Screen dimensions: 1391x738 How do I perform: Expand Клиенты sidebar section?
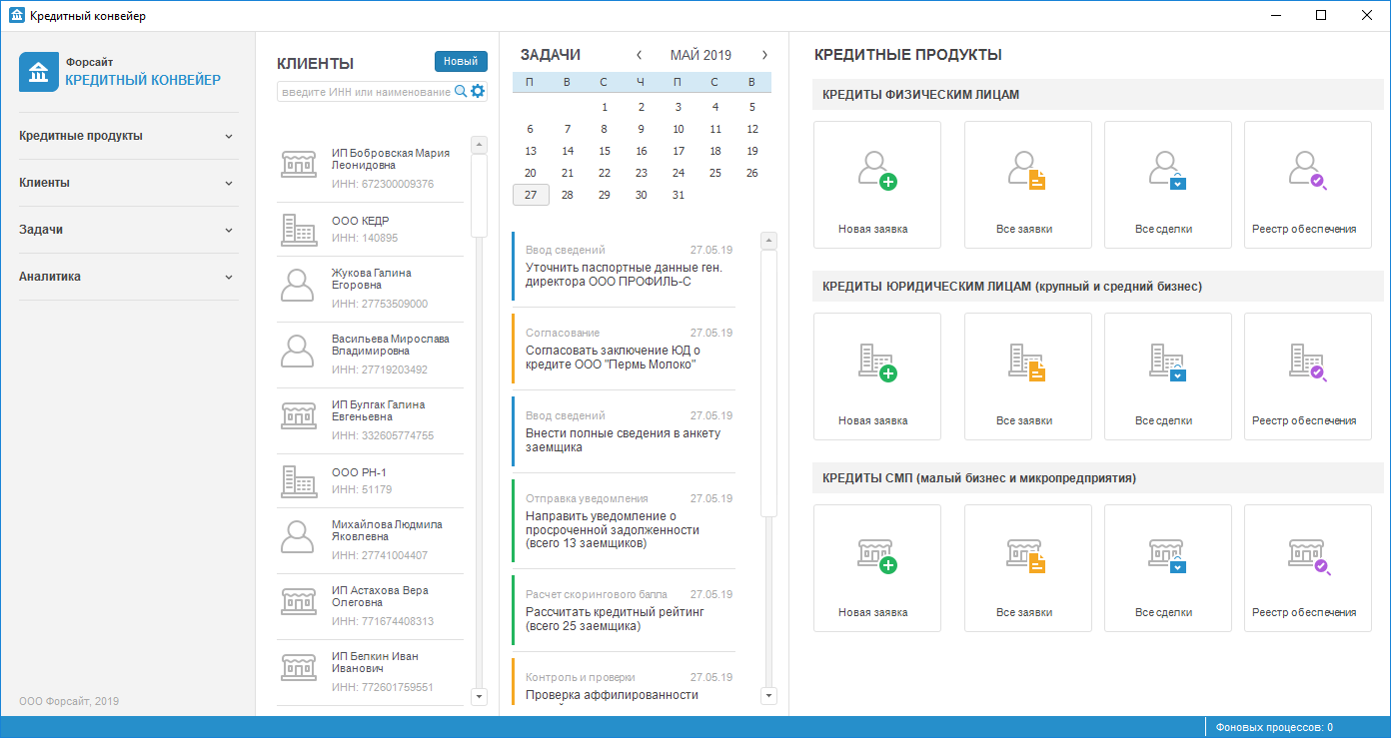(128, 183)
